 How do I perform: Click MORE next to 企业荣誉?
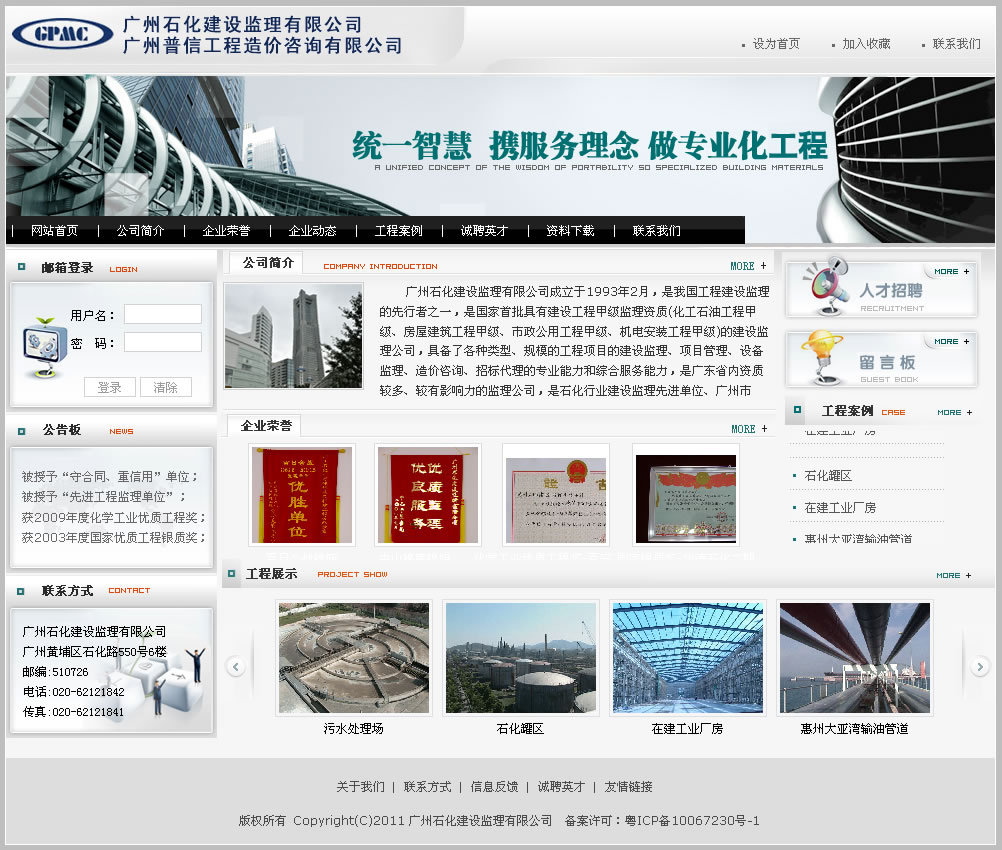coord(749,429)
